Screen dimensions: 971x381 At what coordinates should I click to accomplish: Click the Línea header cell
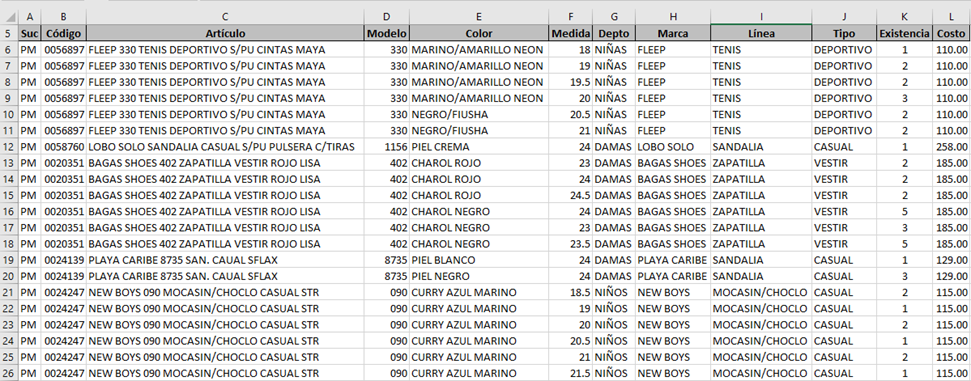pos(761,33)
